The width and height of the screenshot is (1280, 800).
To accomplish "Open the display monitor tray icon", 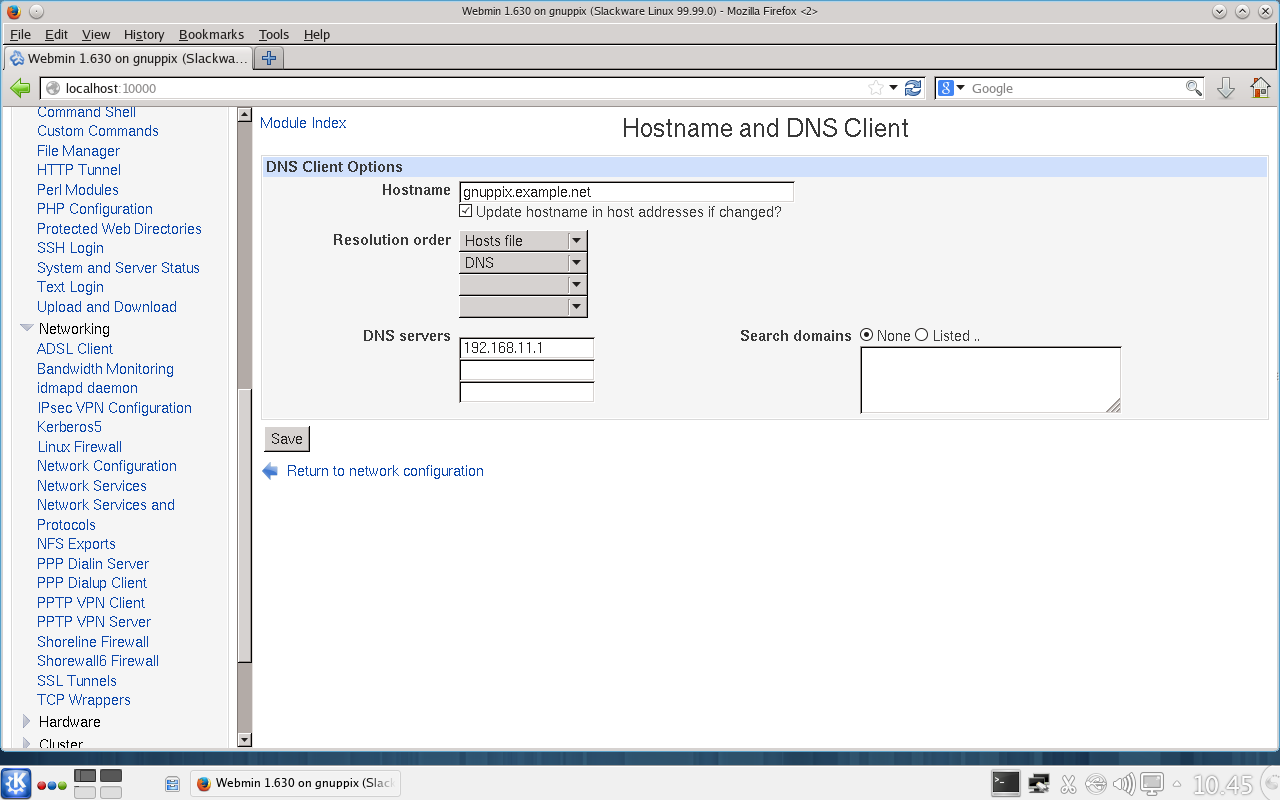I will 1152,784.
